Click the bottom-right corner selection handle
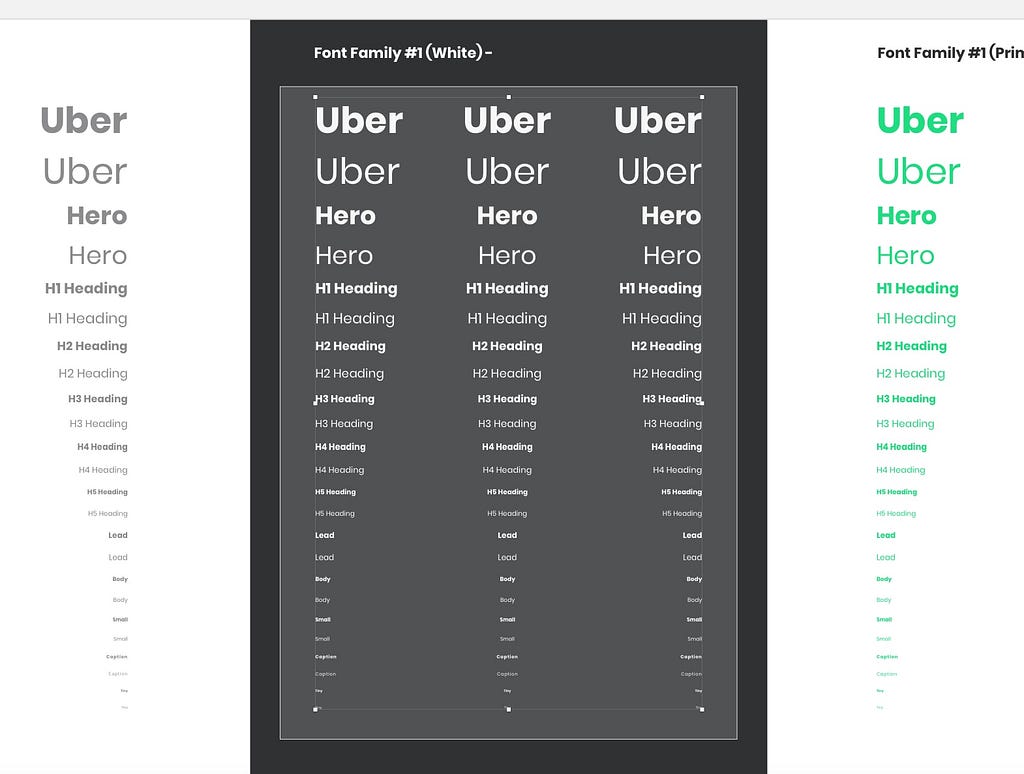Viewport: 1024px width, 774px height. pos(702,709)
